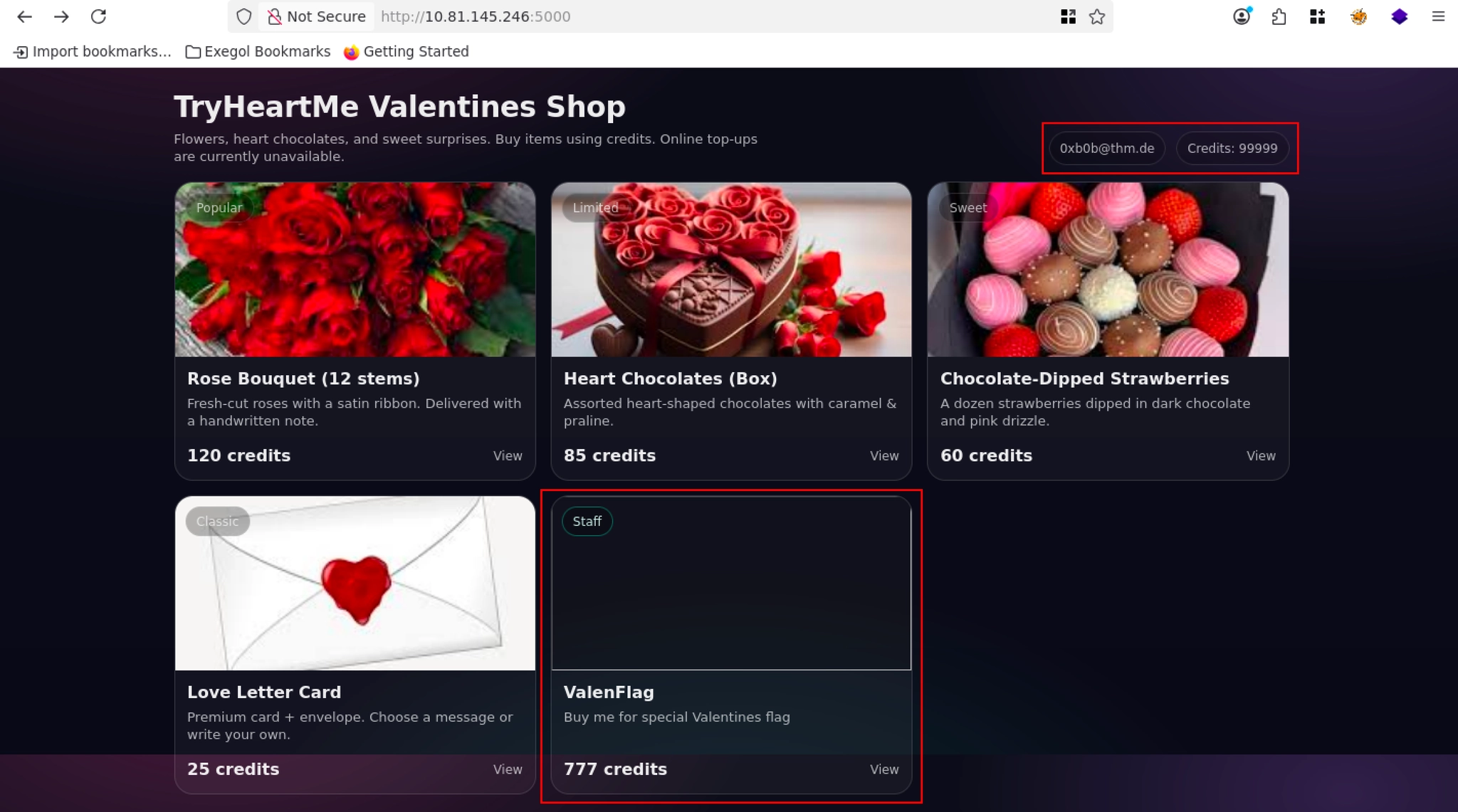1458x812 pixels.
Task: Click the Heart Chocolates product image
Action: tap(731, 270)
